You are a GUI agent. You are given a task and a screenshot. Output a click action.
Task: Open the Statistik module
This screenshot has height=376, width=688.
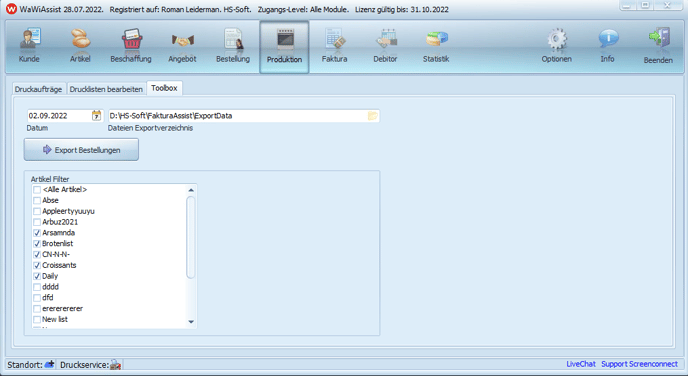point(436,46)
